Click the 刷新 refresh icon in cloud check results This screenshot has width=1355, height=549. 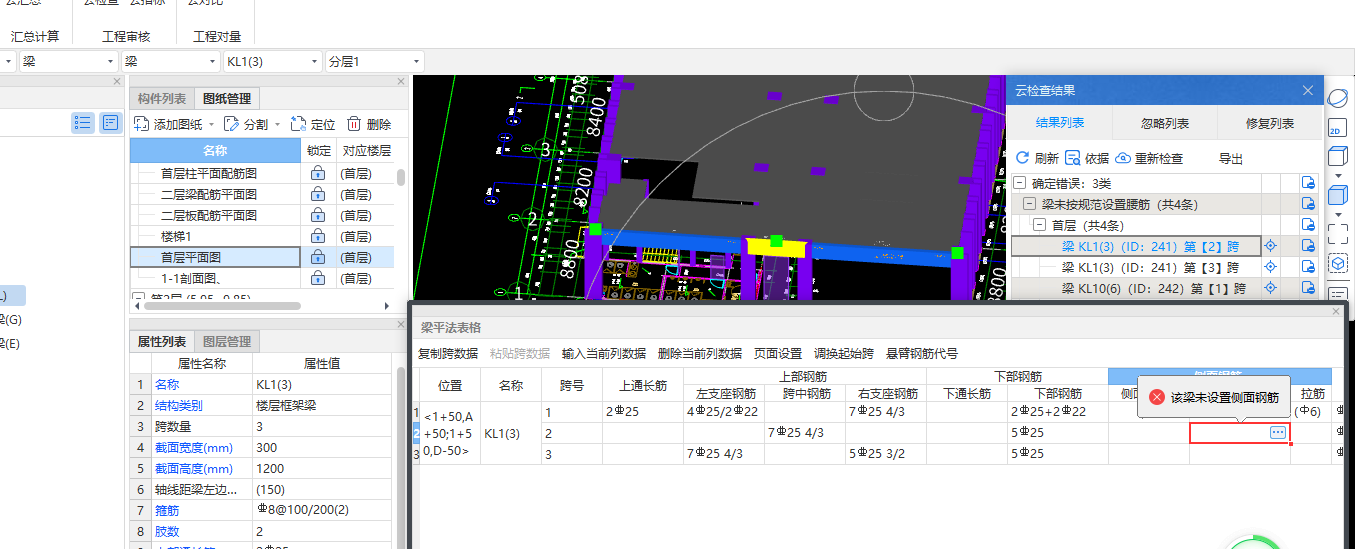coord(1022,158)
